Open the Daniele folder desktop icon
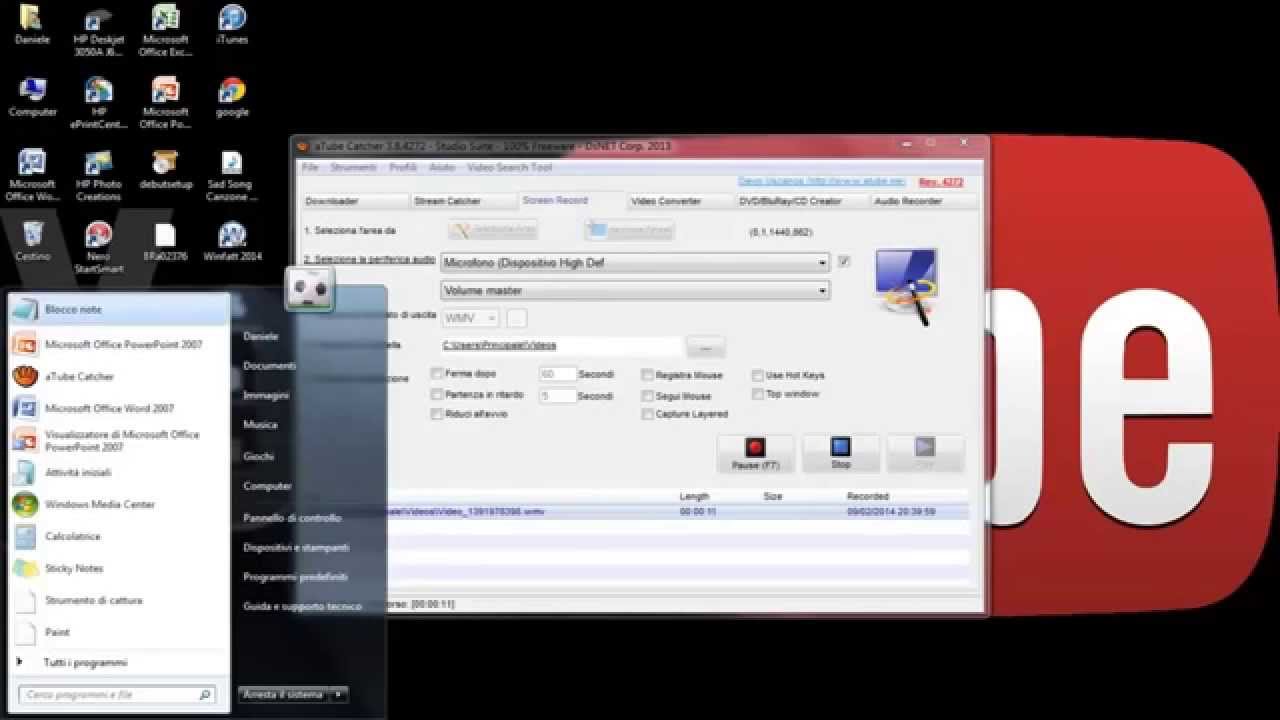Screen dimensions: 1280x720 (x=32, y=25)
